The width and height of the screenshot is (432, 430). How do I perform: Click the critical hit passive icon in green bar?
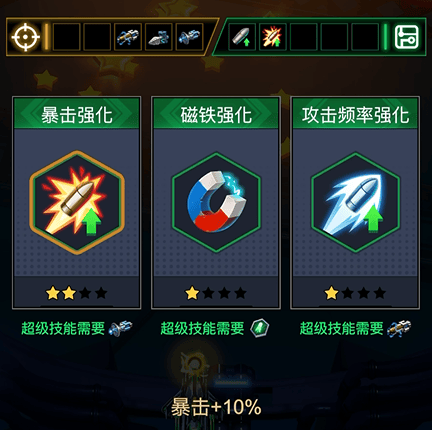pyautogui.click(x=273, y=37)
